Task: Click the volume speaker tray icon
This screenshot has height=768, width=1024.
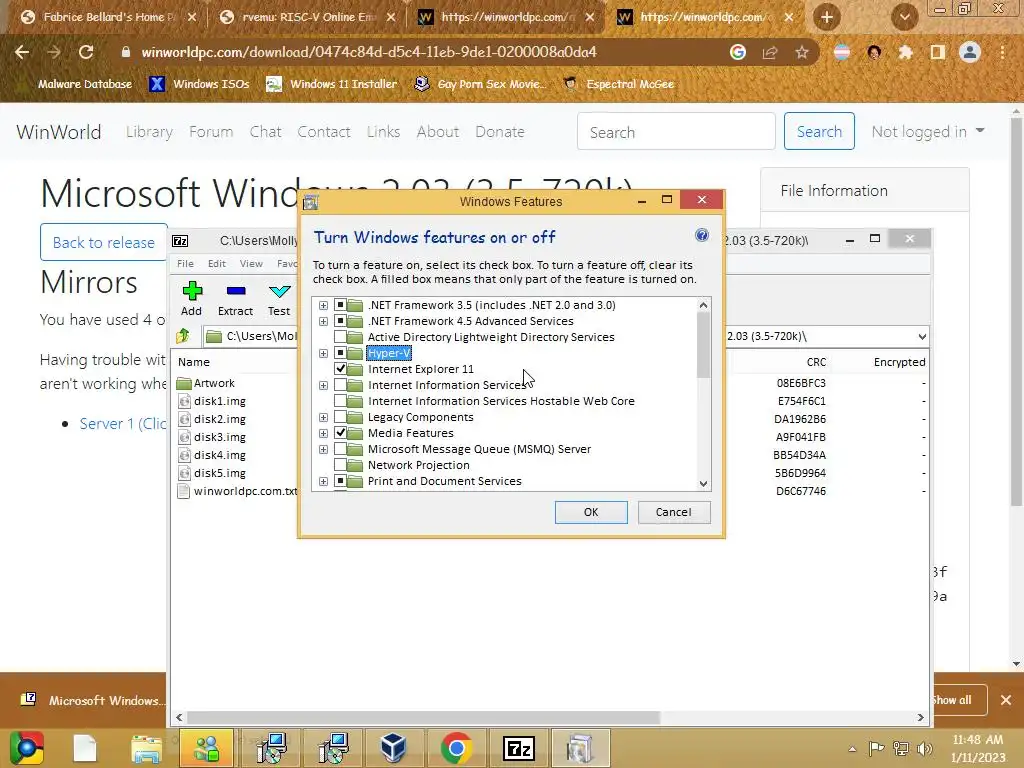Action: coord(925,749)
